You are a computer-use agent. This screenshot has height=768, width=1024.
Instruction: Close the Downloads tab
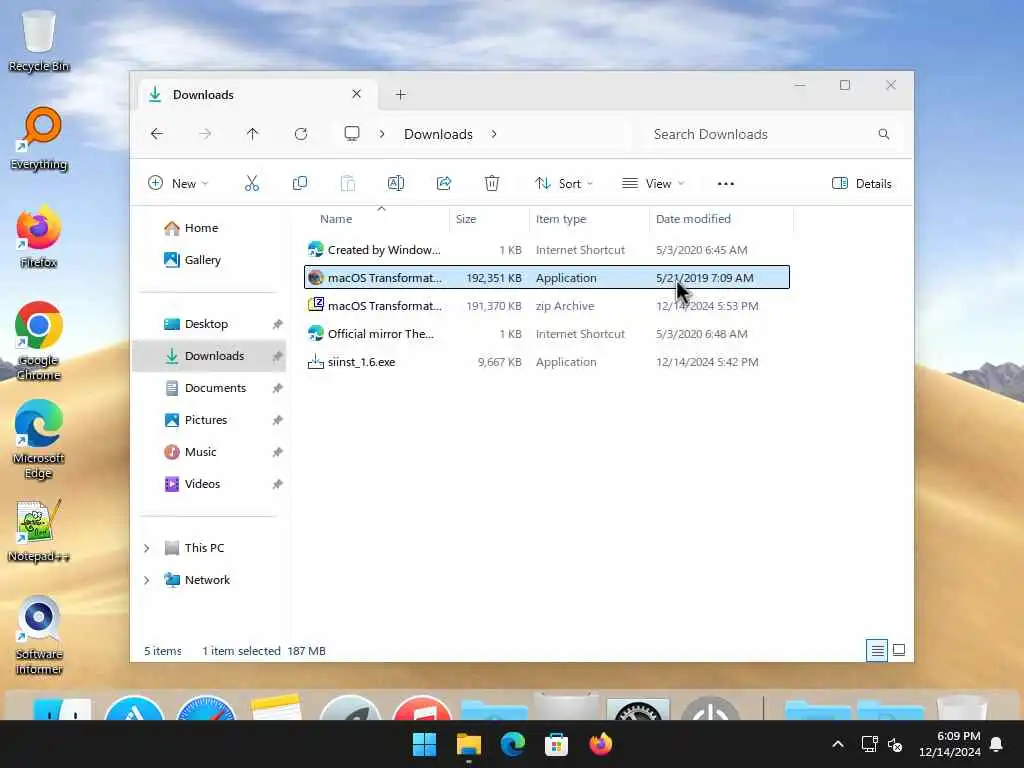tap(357, 94)
